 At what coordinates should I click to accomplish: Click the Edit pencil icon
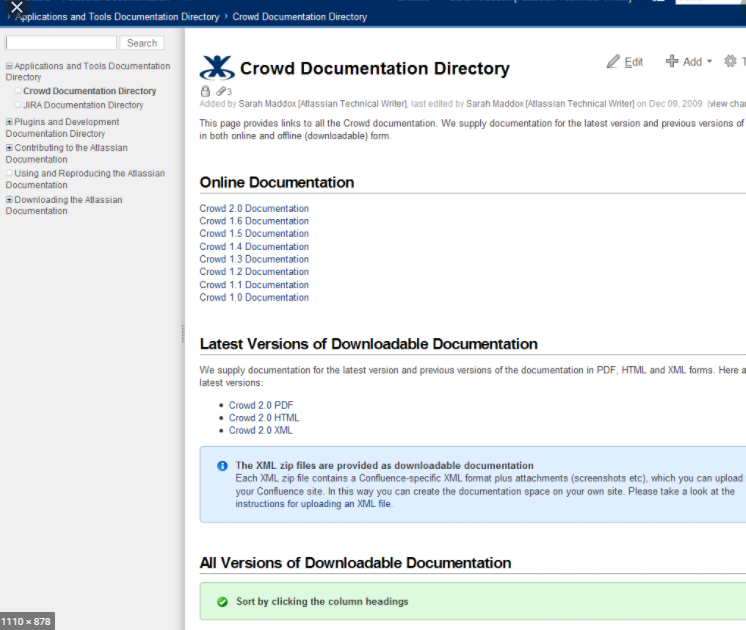click(613, 61)
